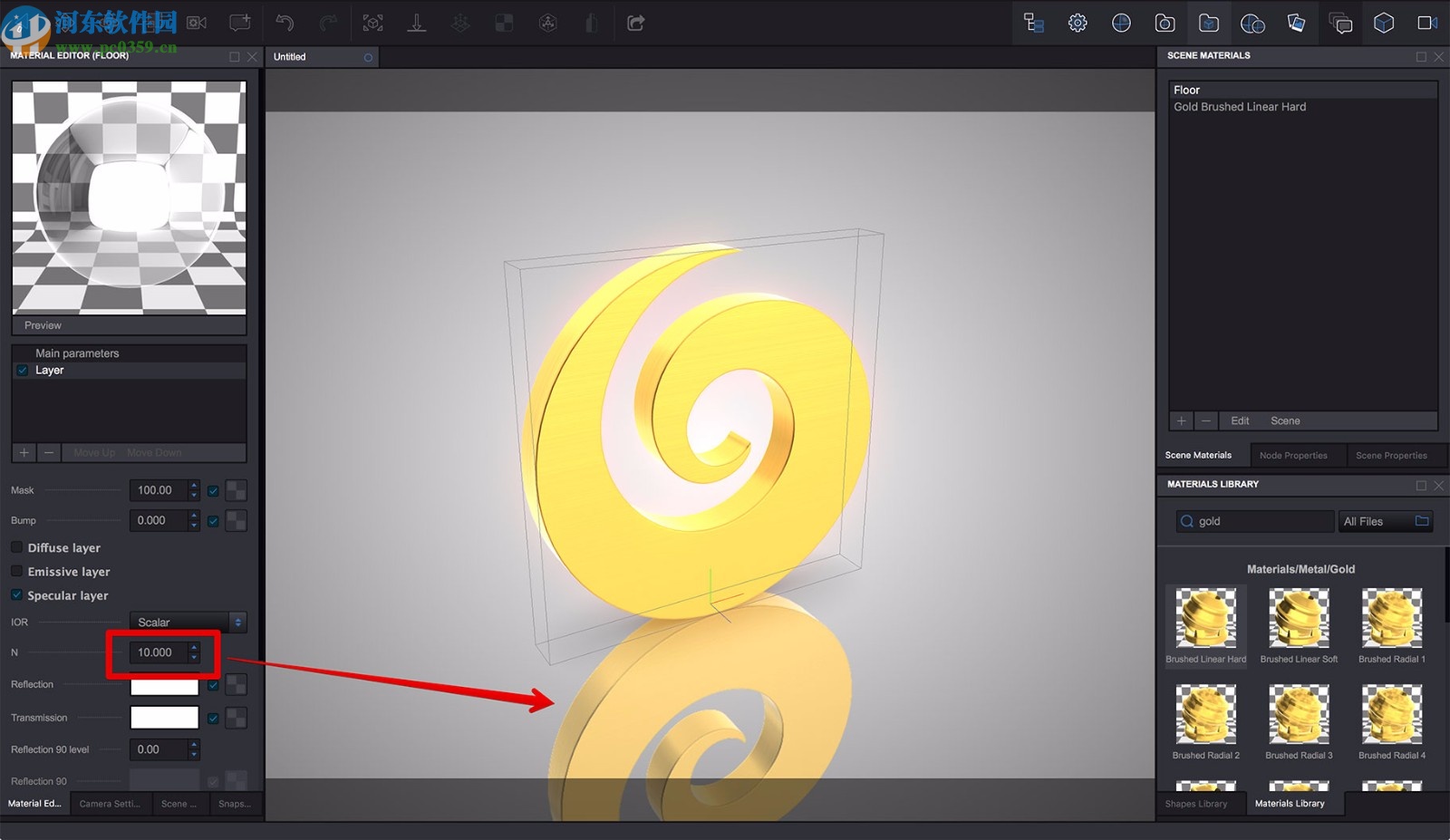Click the Redo icon in the toolbar

point(329,23)
